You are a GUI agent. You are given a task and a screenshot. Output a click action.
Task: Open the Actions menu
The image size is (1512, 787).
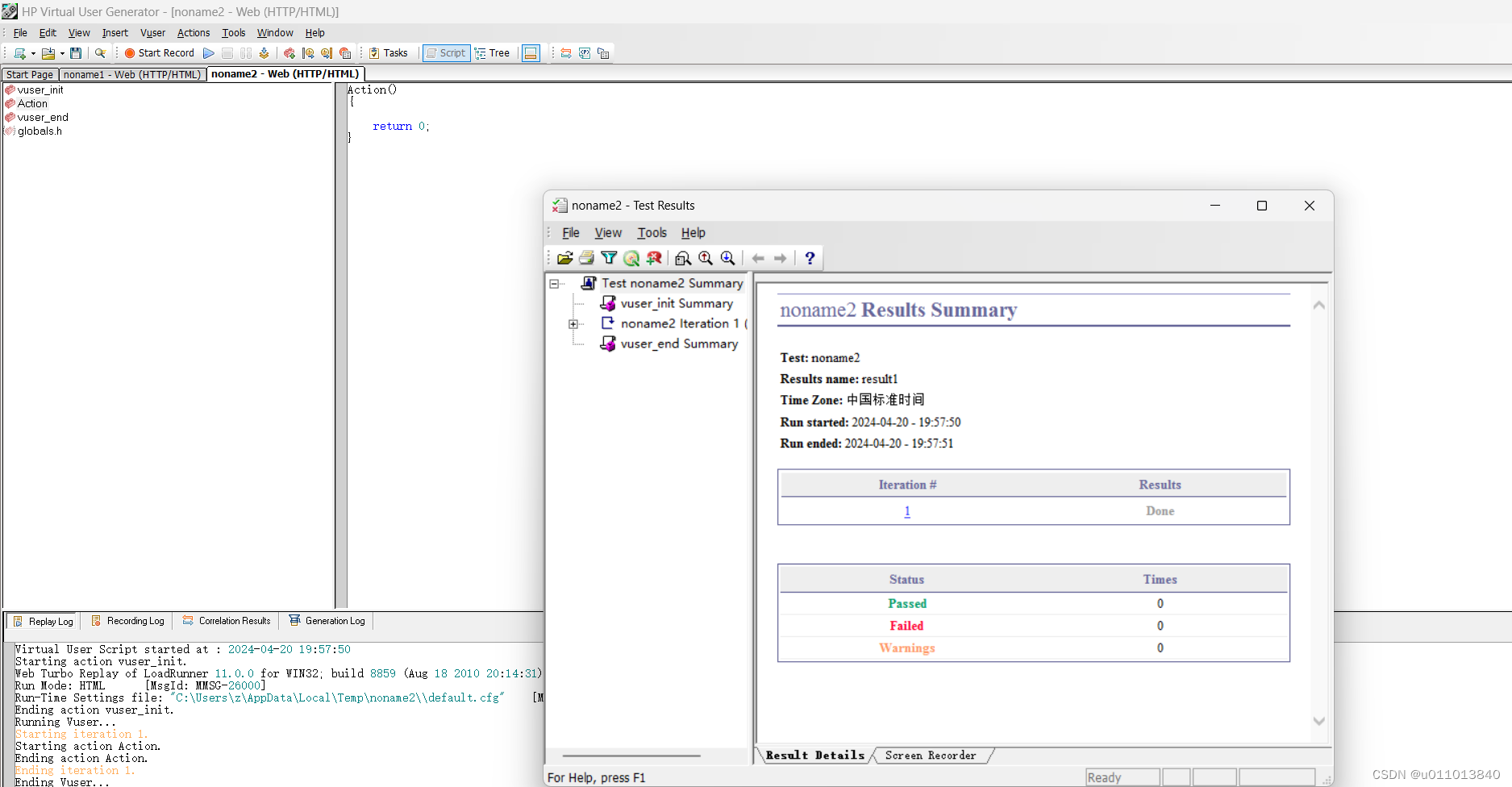click(x=194, y=33)
